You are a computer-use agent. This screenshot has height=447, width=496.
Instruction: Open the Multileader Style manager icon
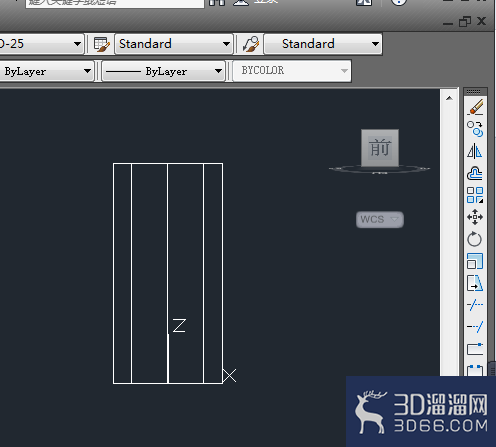[x=251, y=44]
